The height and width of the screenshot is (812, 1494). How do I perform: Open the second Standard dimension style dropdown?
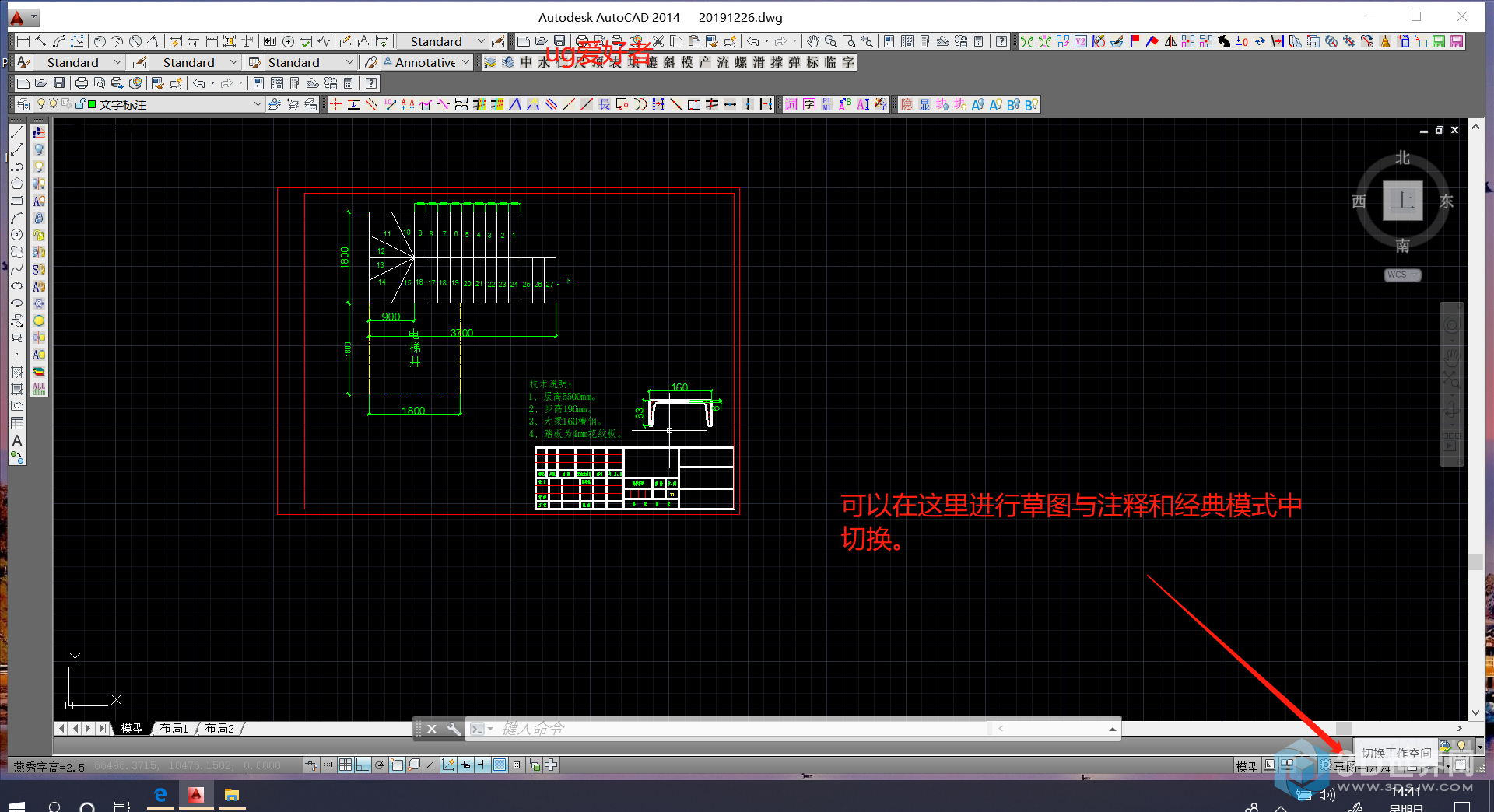[x=195, y=62]
